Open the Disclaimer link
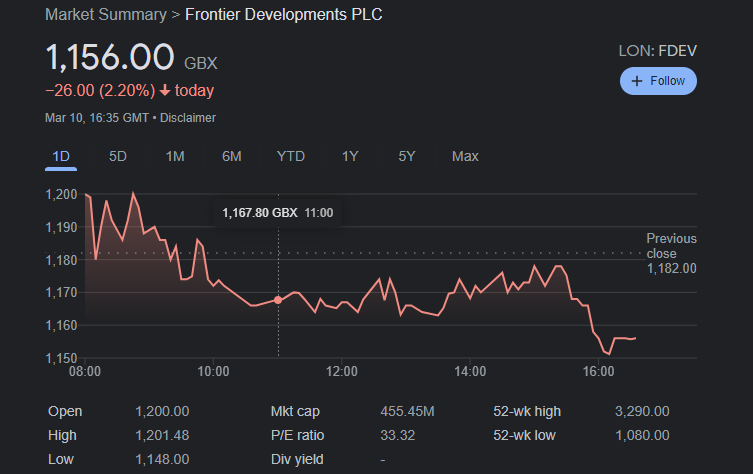The height and width of the screenshot is (474, 753). tap(188, 118)
